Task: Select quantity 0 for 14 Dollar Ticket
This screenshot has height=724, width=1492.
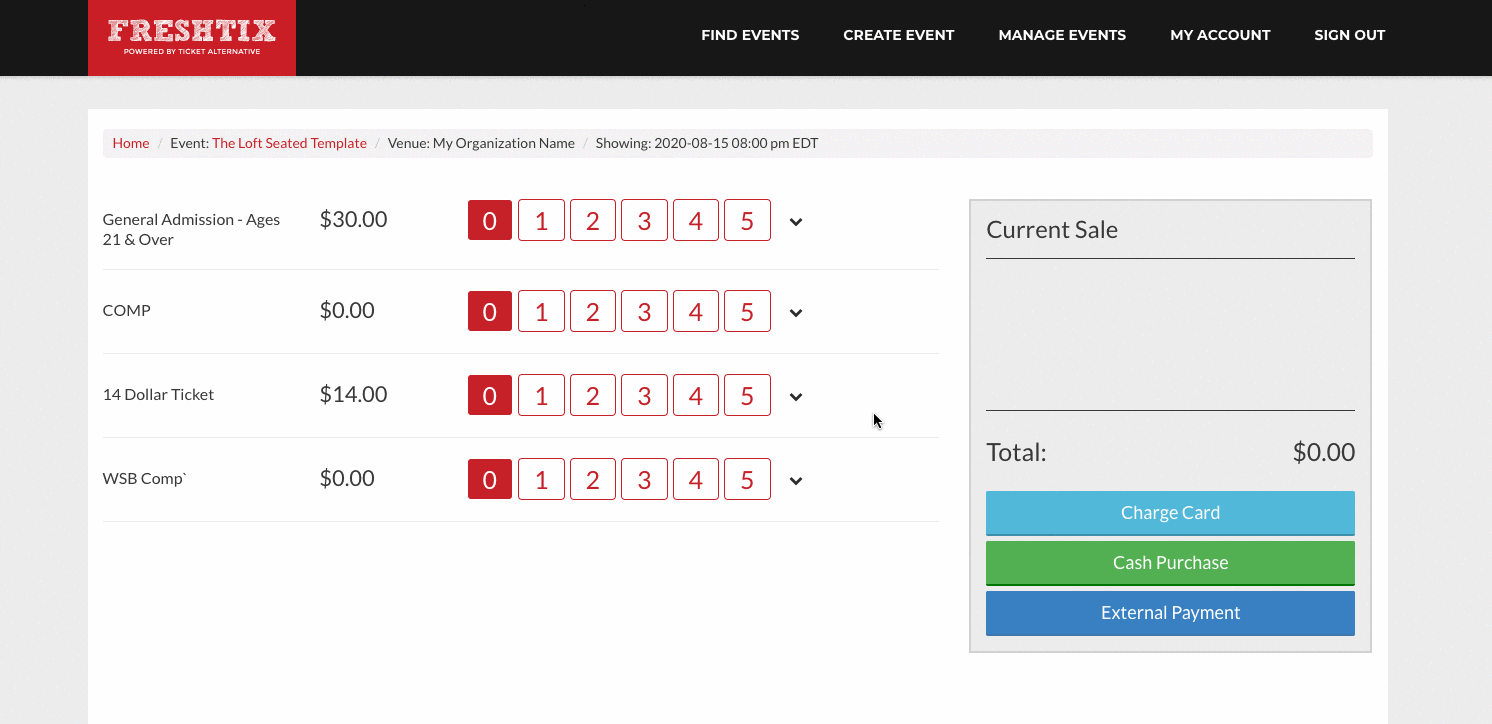Action: click(490, 395)
